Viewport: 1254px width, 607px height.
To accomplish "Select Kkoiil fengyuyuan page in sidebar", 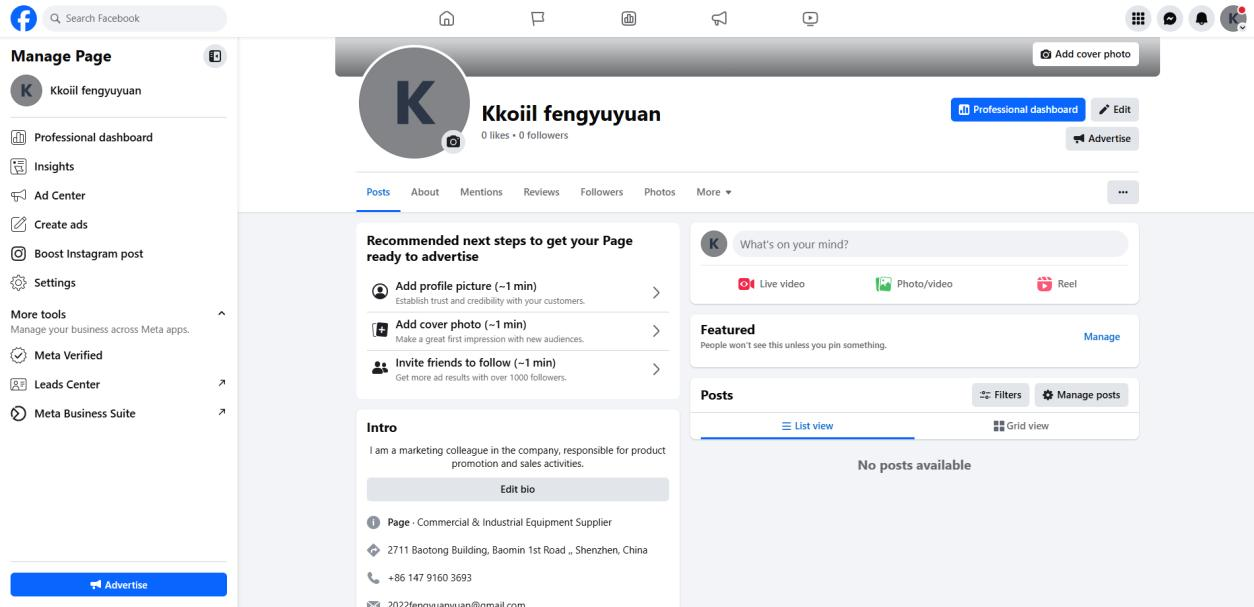I will [119, 90].
